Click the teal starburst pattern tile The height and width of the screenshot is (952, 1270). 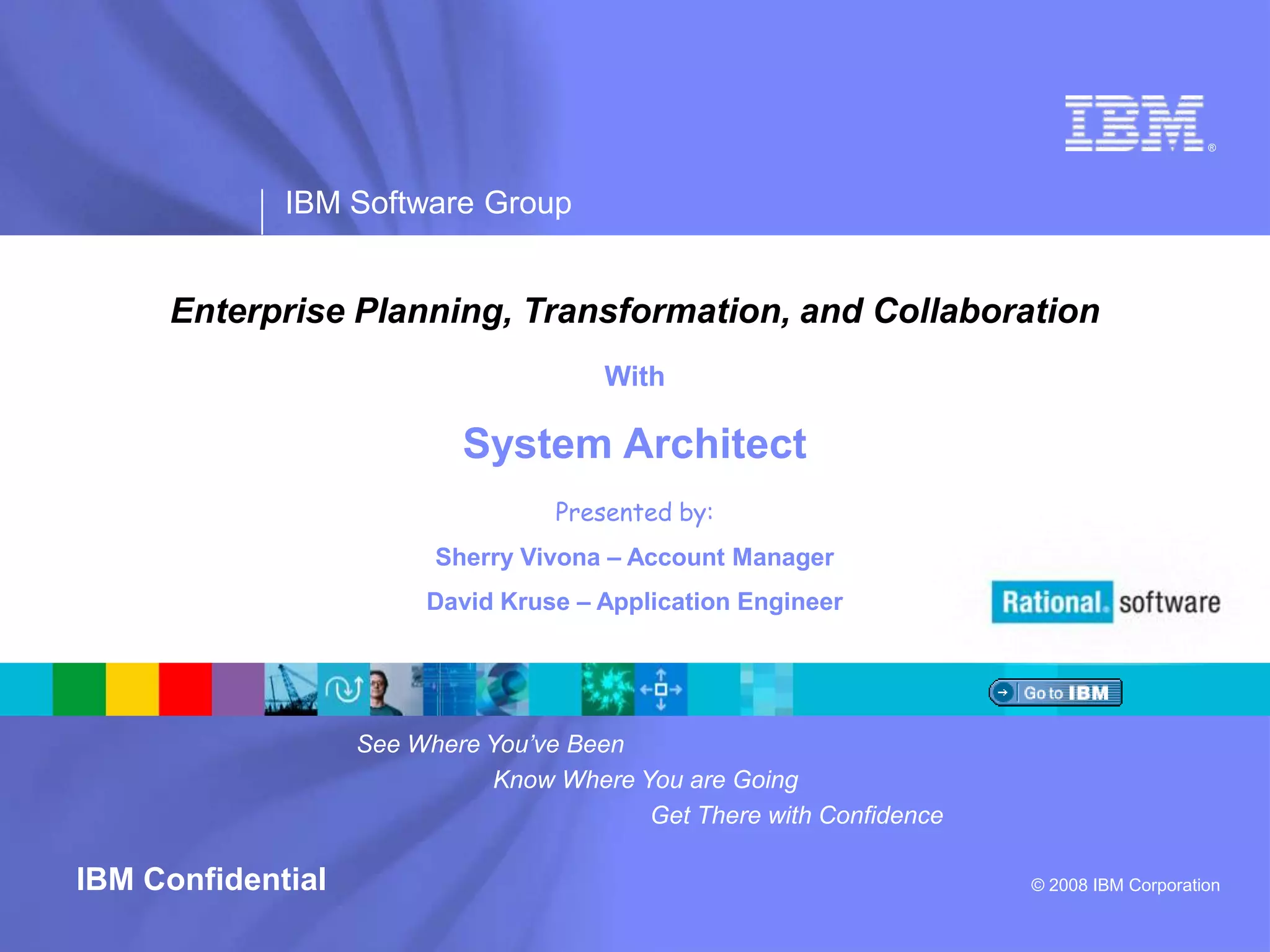point(607,689)
